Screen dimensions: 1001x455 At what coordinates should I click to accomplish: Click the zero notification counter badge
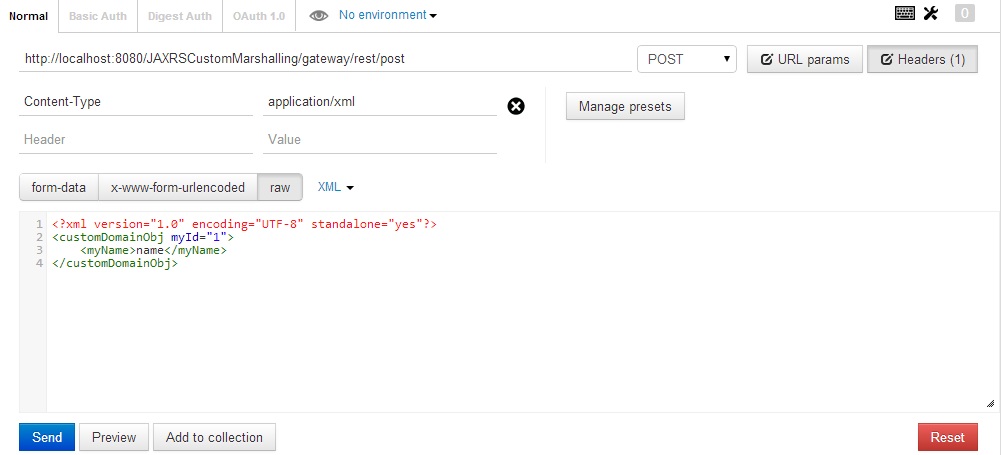[x=964, y=13]
